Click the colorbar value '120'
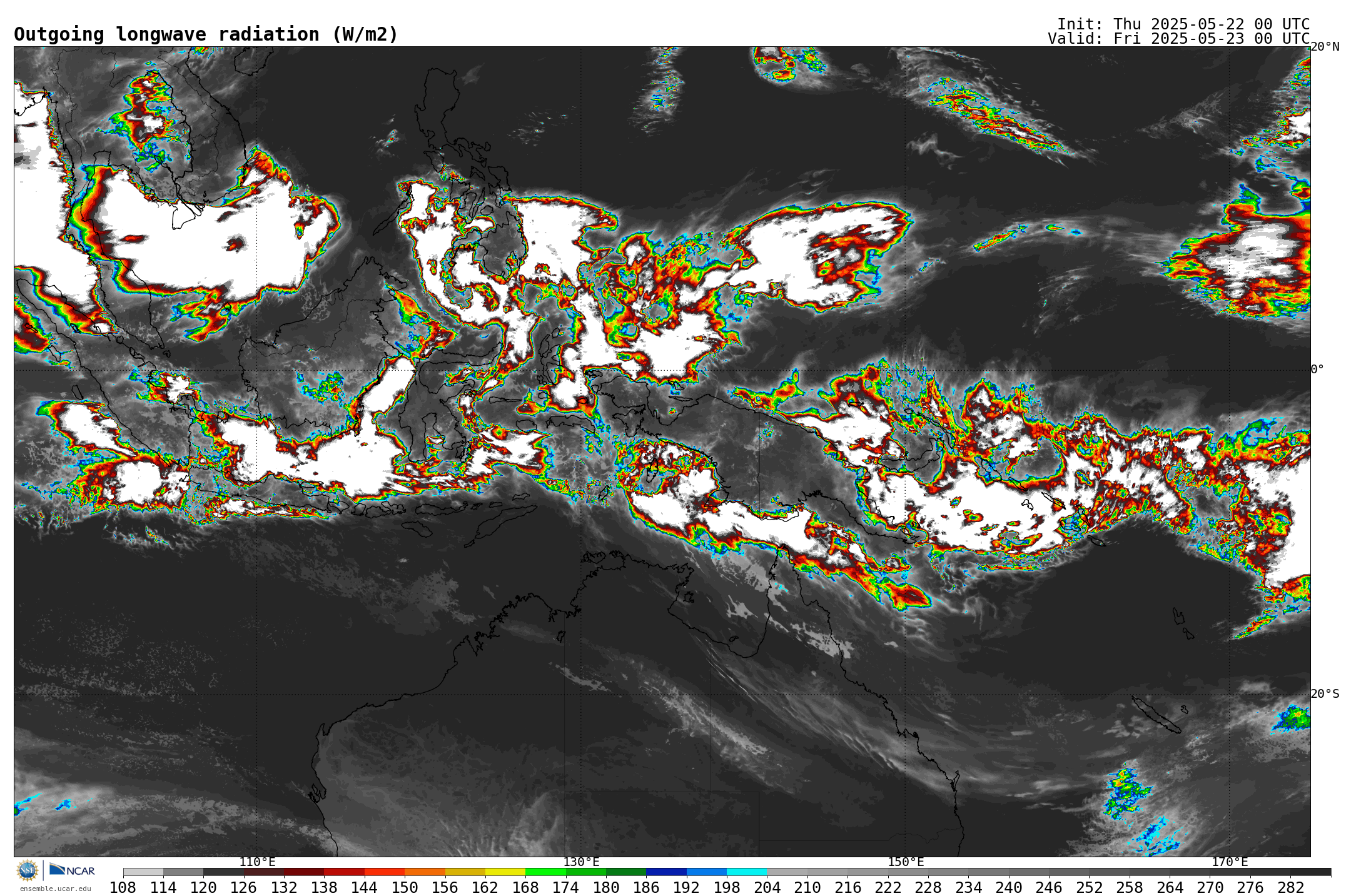The width and height of the screenshot is (1351, 896). (203, 888)
